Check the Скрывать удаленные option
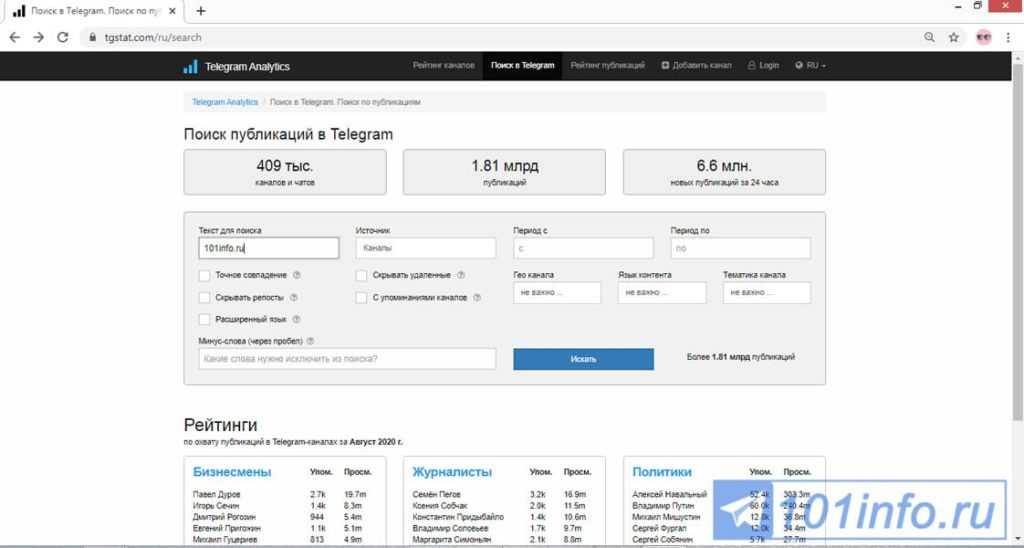The height and width of the screenshot is (548, 1024). 362,275
